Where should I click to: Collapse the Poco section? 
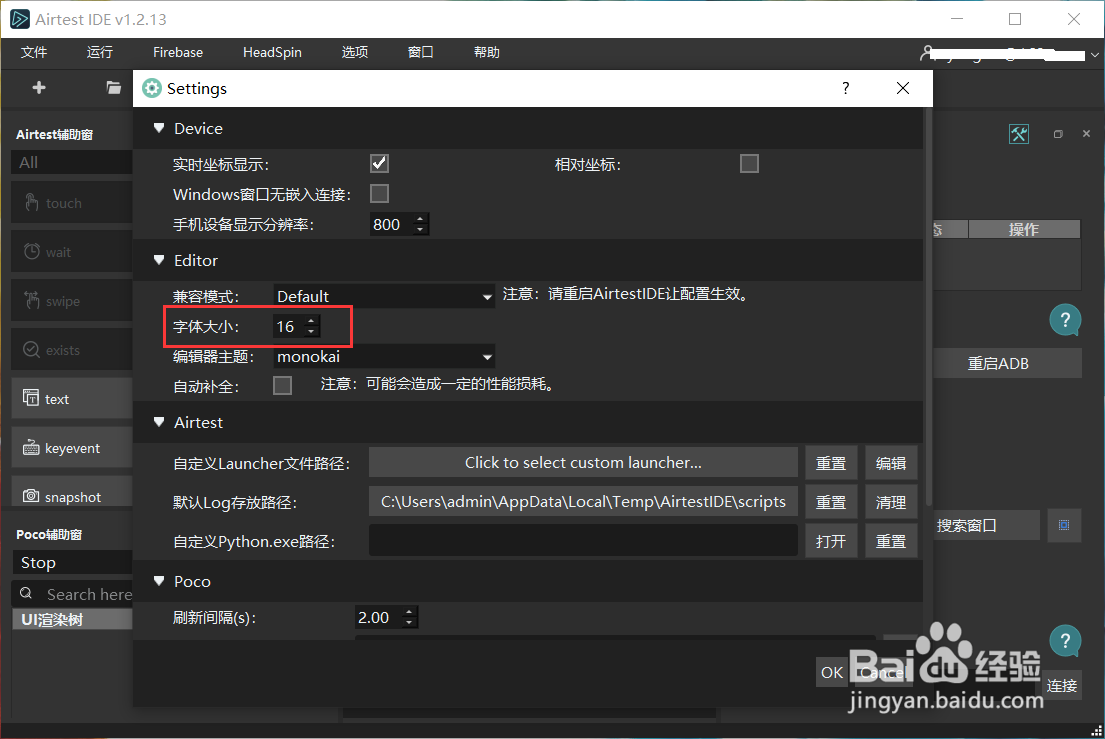point(159,581)
